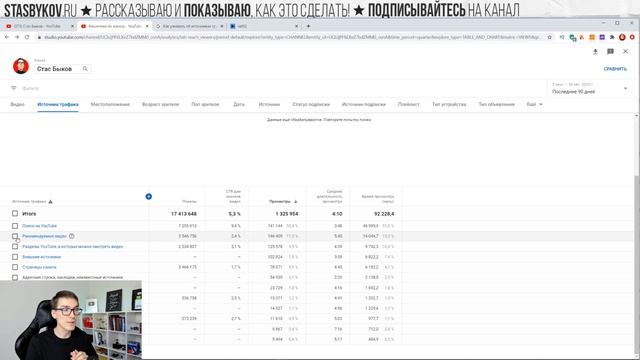This screenshot has width=640, height=360.
Task: Open the Пол зрителя tab
Action: 205,104
